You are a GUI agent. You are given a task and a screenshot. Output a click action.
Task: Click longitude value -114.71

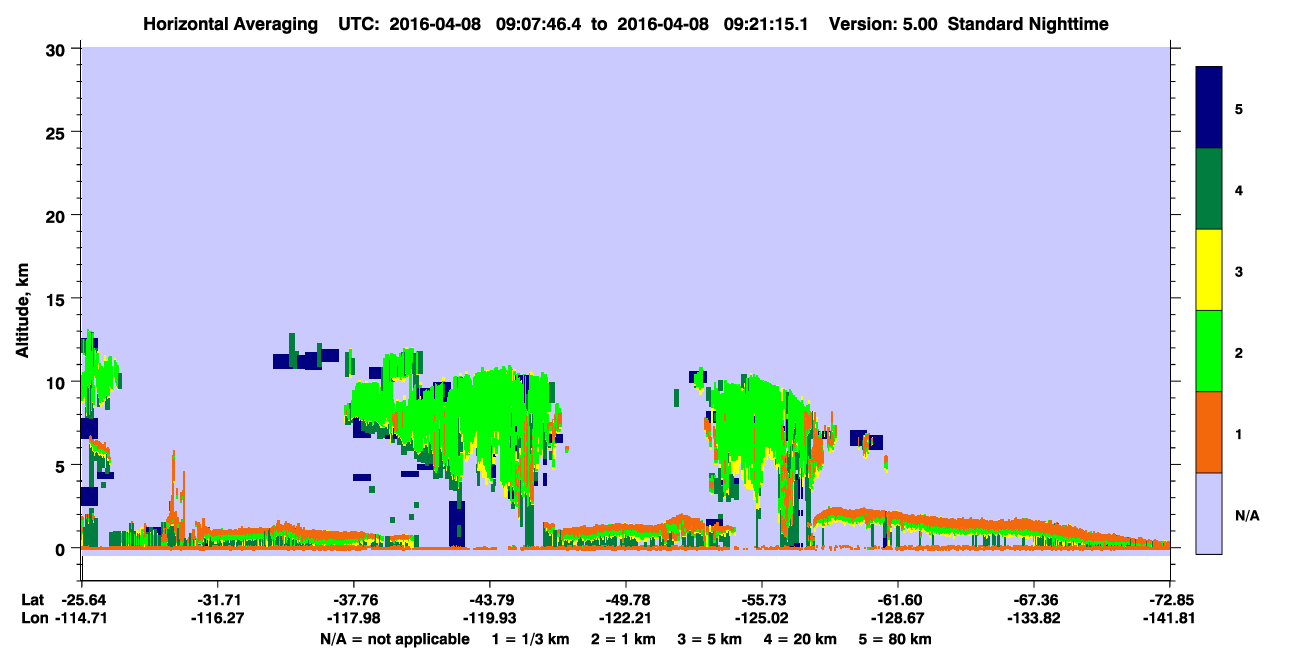(x=81, y=618)
